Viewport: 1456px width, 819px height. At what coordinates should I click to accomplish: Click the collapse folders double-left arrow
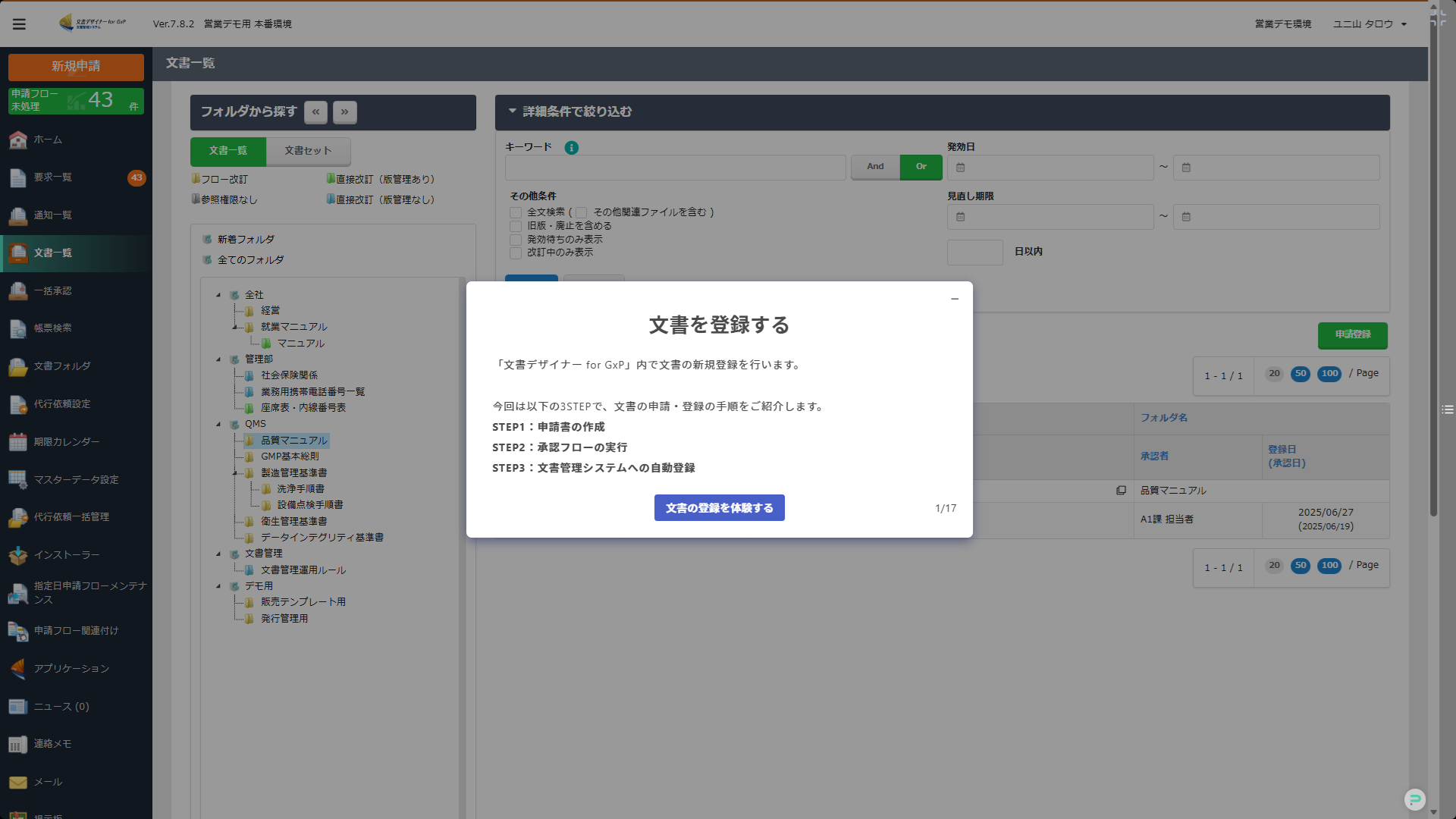coord(315,112)
